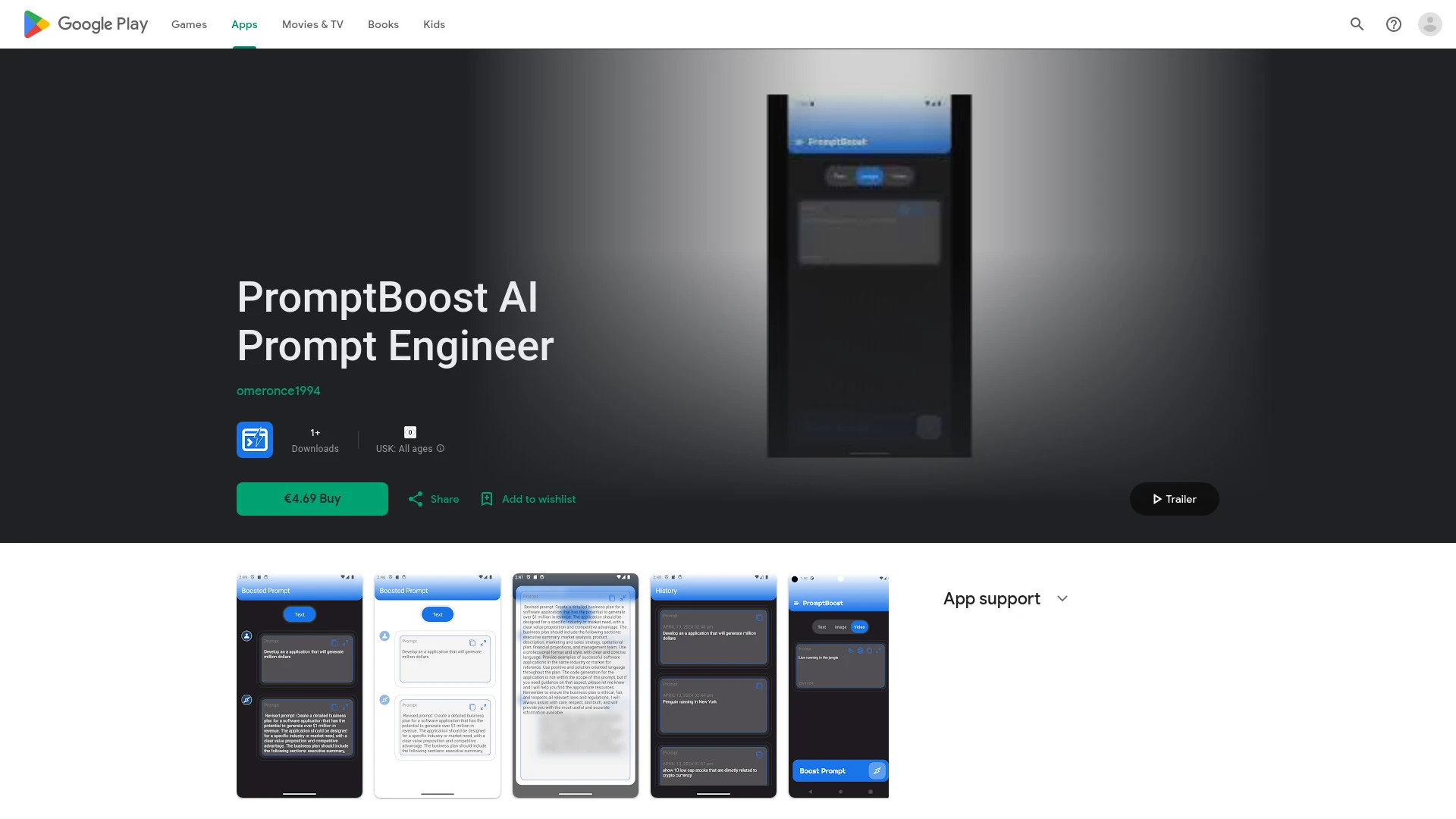Viewport: 1456px width, 819px height.
Task: Click the Trailer button
Action: click(x=1174, y=499)
